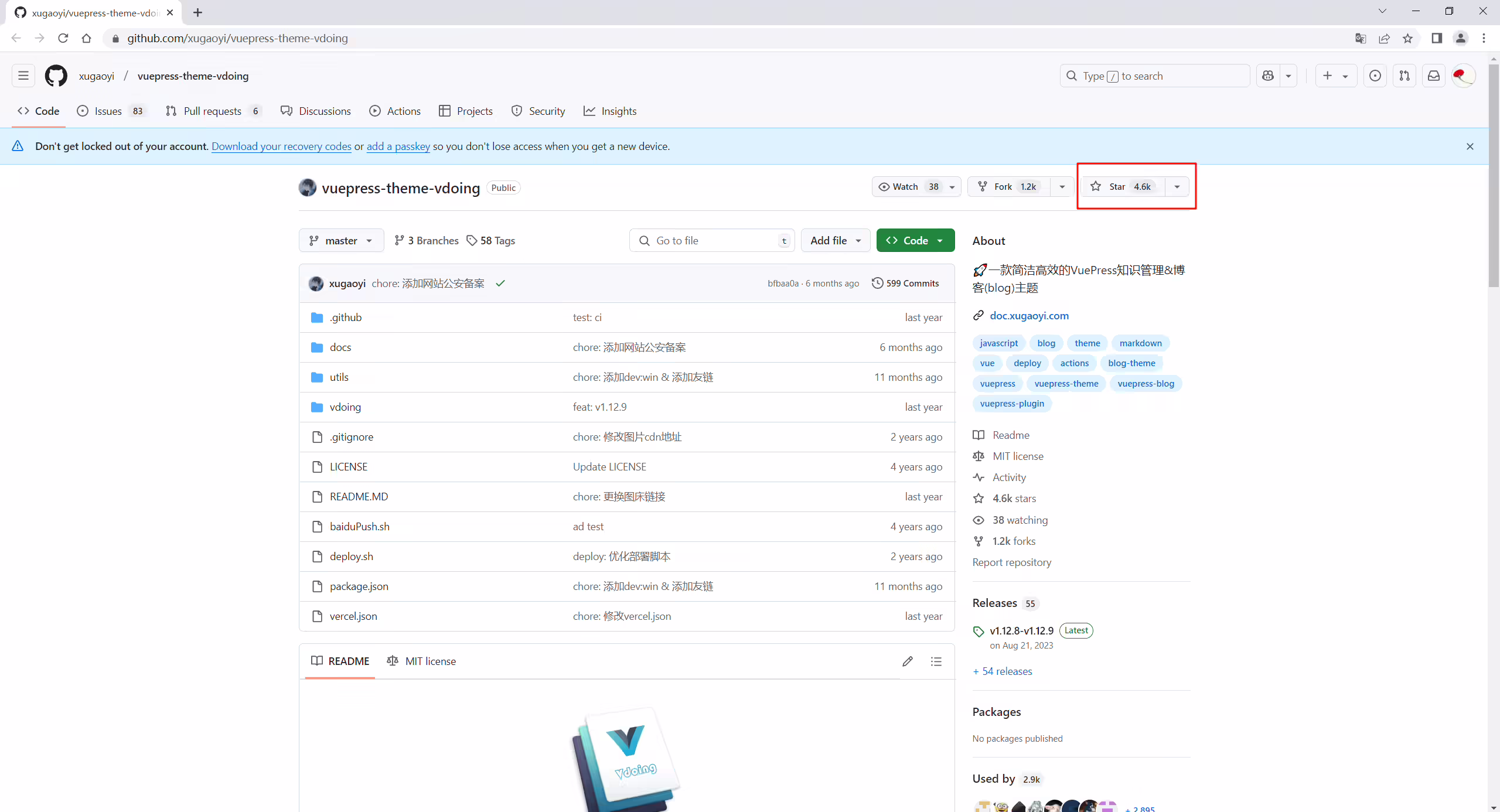Open the Discussions tab
Screen dimensions: 1500x812
point(316,111)
